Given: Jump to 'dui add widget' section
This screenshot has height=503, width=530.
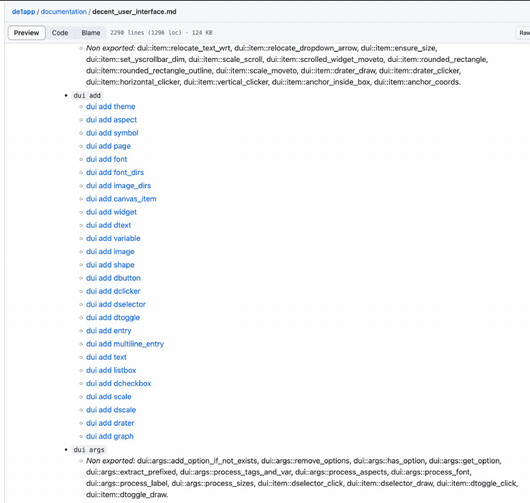Looking at the screenshot, I should point(111,212).
